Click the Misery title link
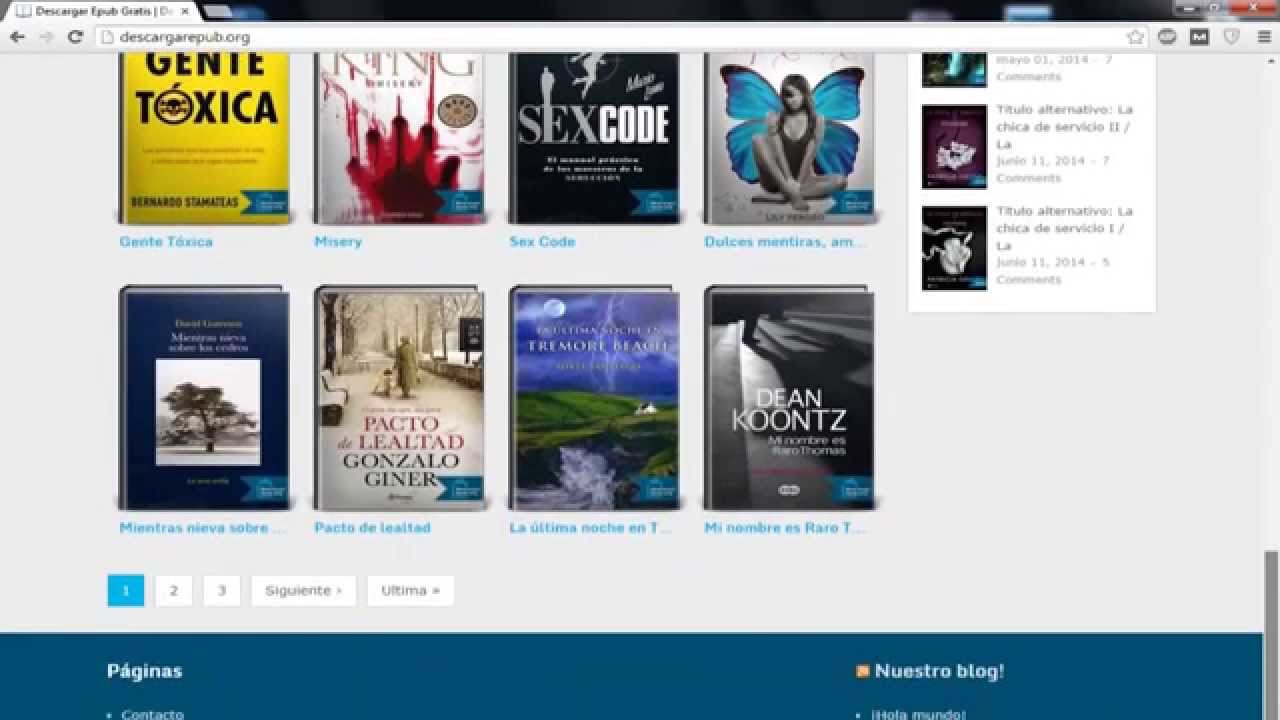 point(338,242)
